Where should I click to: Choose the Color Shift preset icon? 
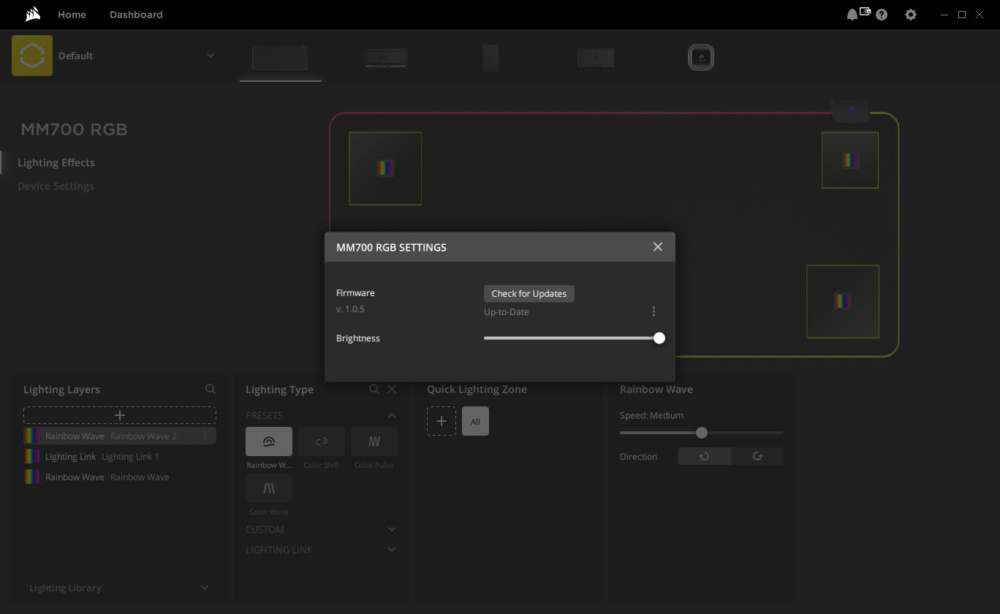pos(321,441)
